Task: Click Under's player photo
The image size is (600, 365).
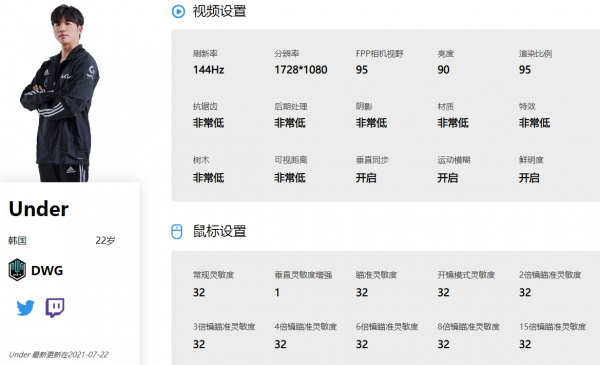Action: [61, 93]
